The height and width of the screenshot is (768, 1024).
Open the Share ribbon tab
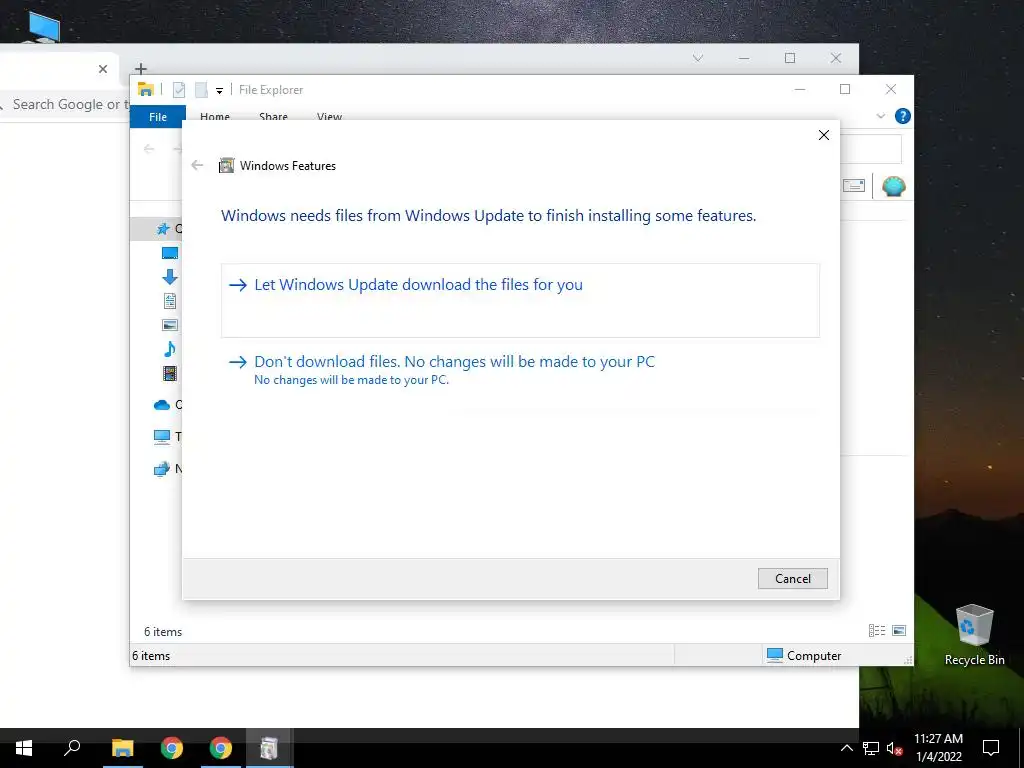coord(273,116)
